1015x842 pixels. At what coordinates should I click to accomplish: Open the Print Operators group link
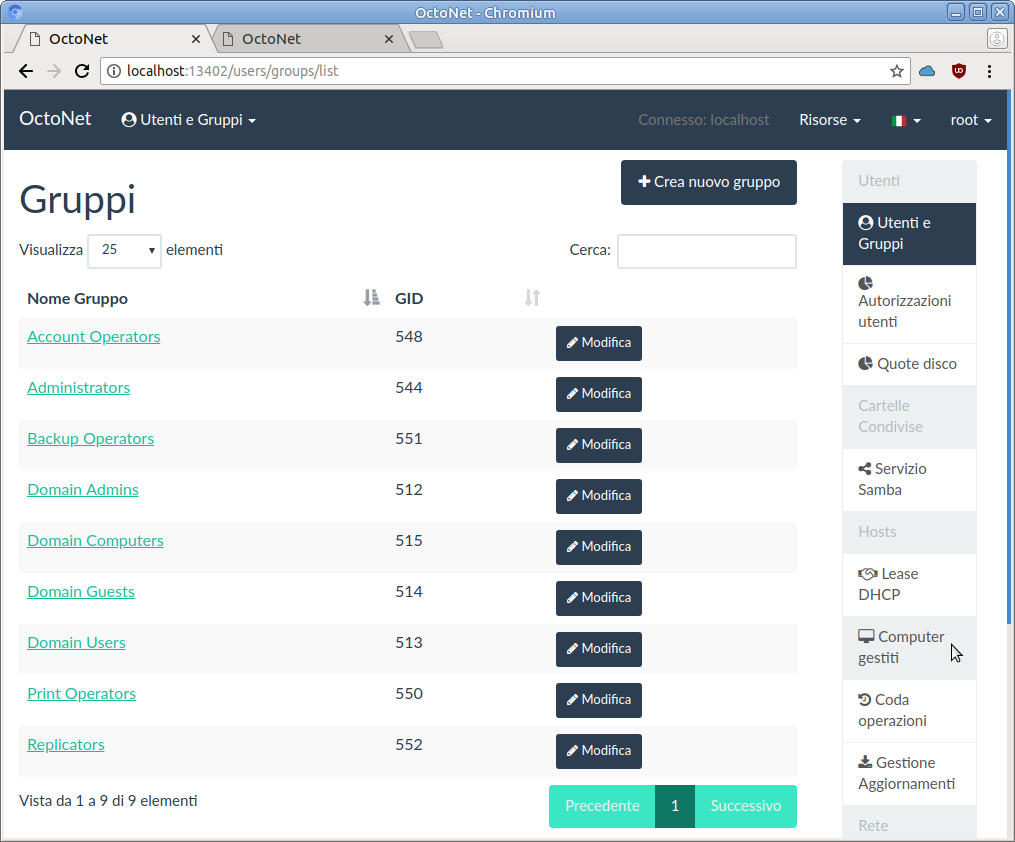[x=82, y=694]
